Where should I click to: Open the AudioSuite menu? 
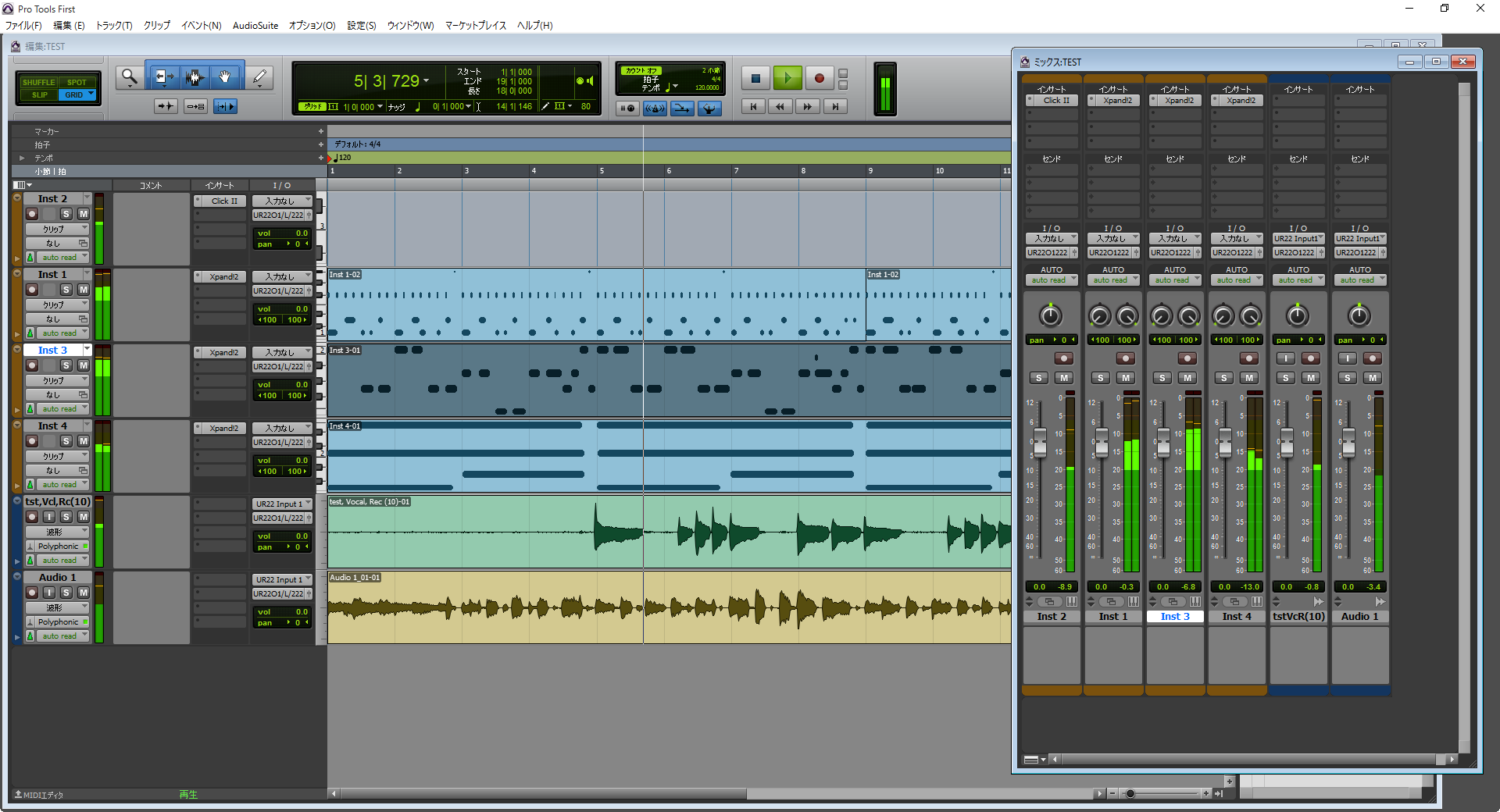pos(255,26)
